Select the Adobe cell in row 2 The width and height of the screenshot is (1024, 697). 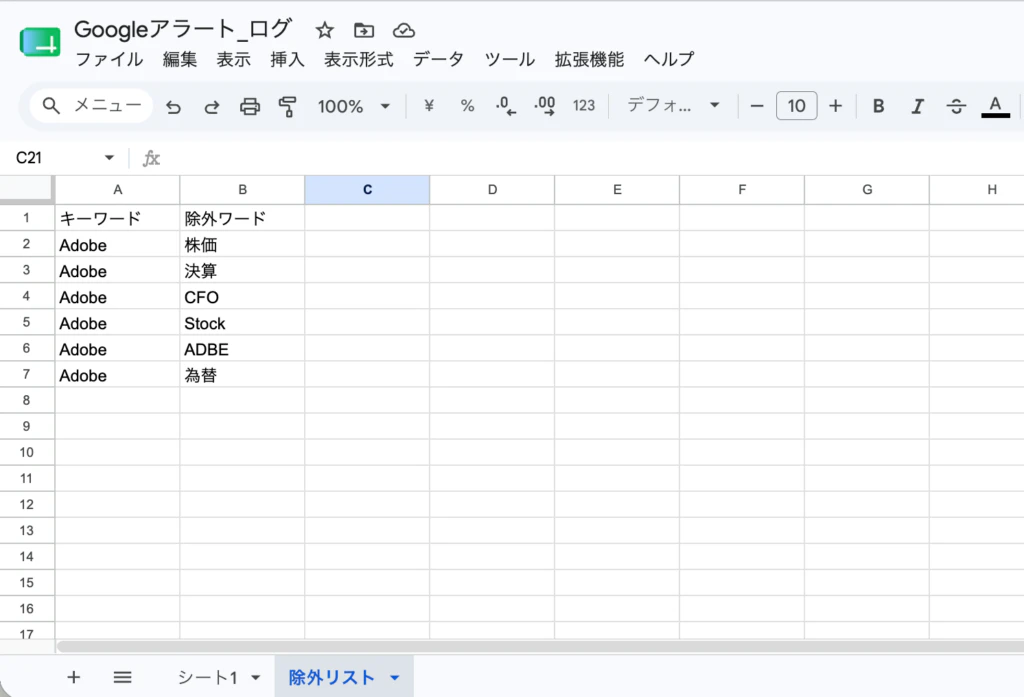[118, 244]
